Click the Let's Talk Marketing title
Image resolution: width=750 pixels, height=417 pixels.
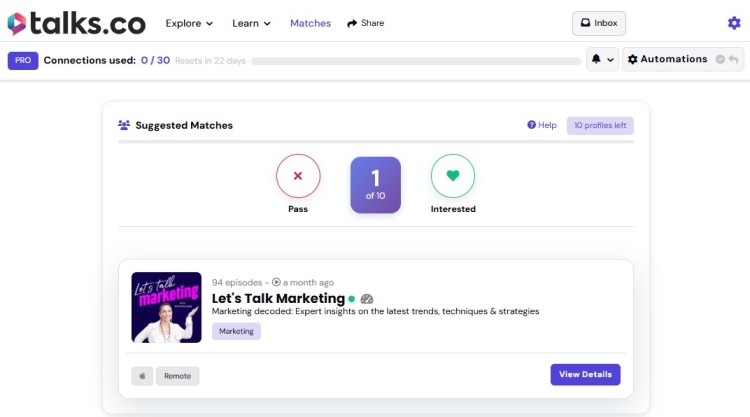click(278, 298)
